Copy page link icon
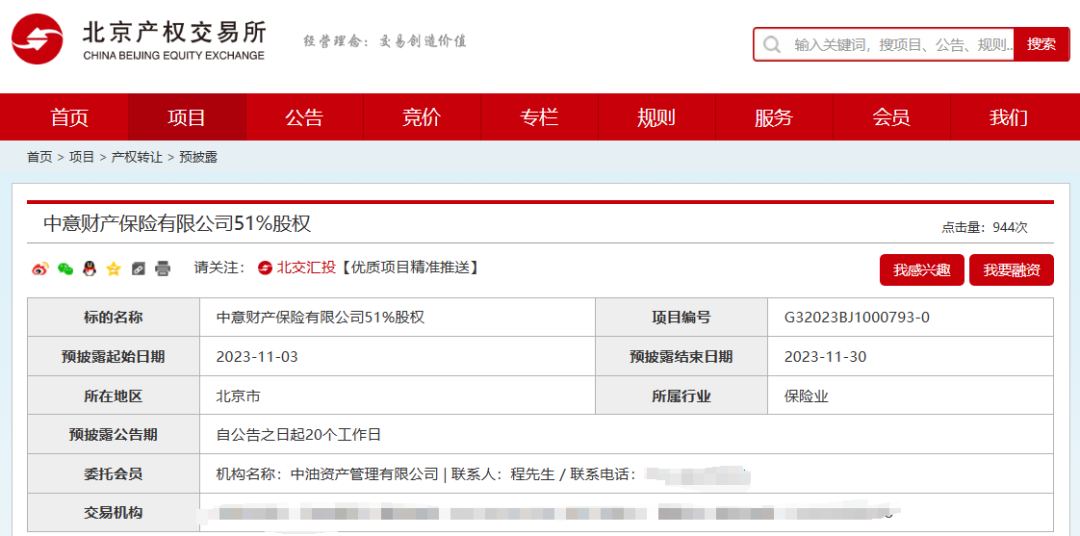Screen dimensions: 1080x536 tap(138, 269)
